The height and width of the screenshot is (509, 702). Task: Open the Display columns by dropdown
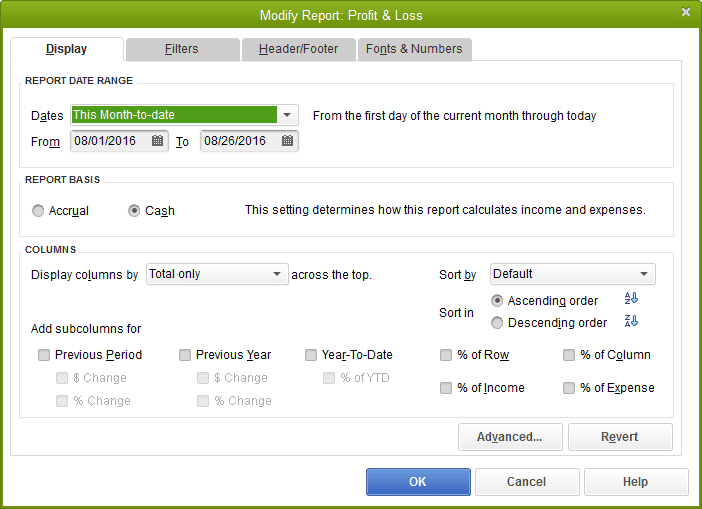pyautogui.click(x=278, y=274)
